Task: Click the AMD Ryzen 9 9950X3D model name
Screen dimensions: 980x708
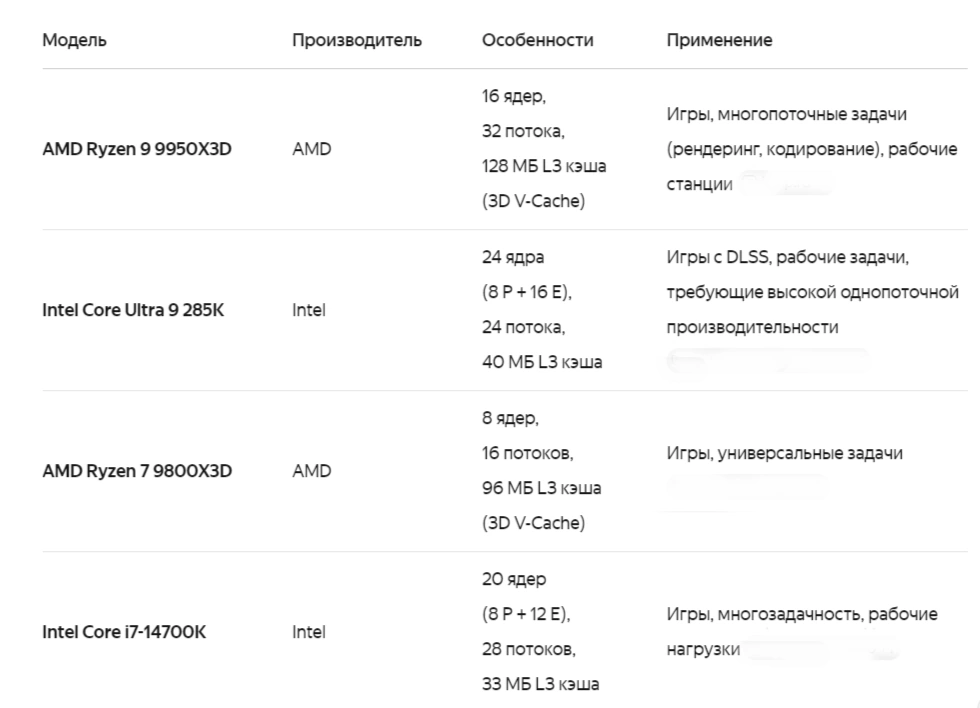Action: (137, 149)
